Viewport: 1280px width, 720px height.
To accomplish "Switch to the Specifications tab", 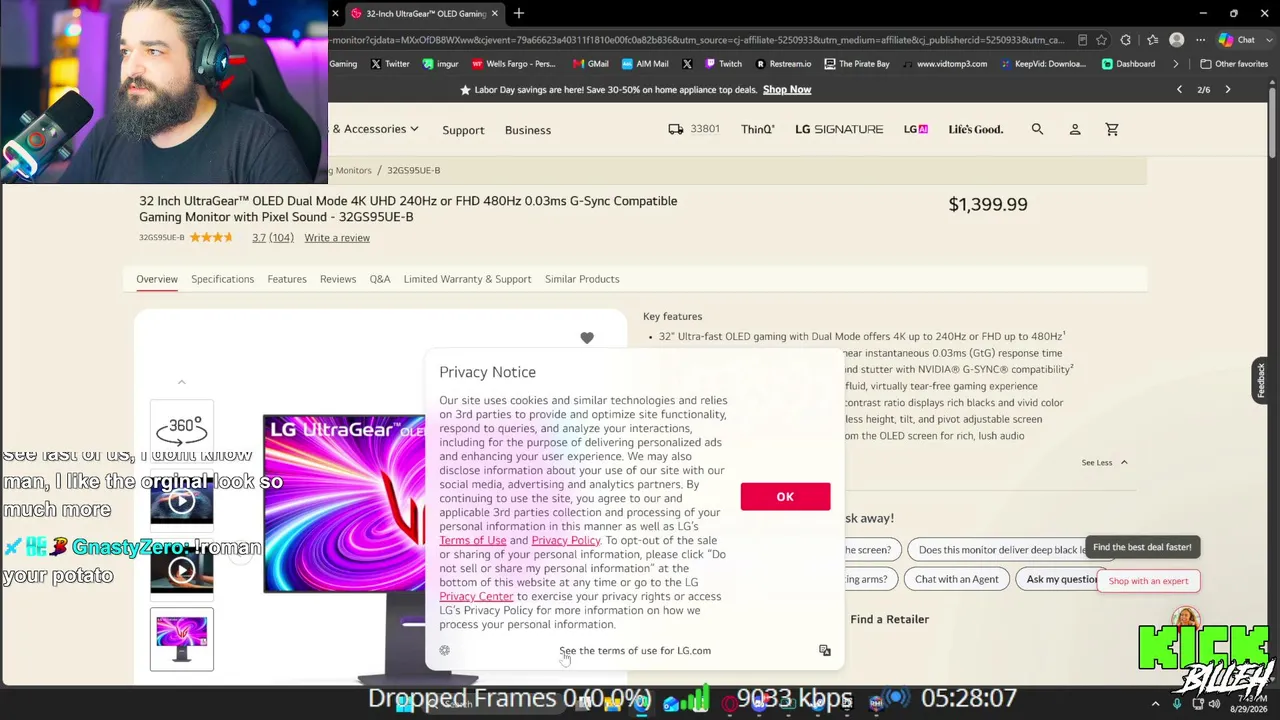I will pyautogui.click(x=222, y=279).
